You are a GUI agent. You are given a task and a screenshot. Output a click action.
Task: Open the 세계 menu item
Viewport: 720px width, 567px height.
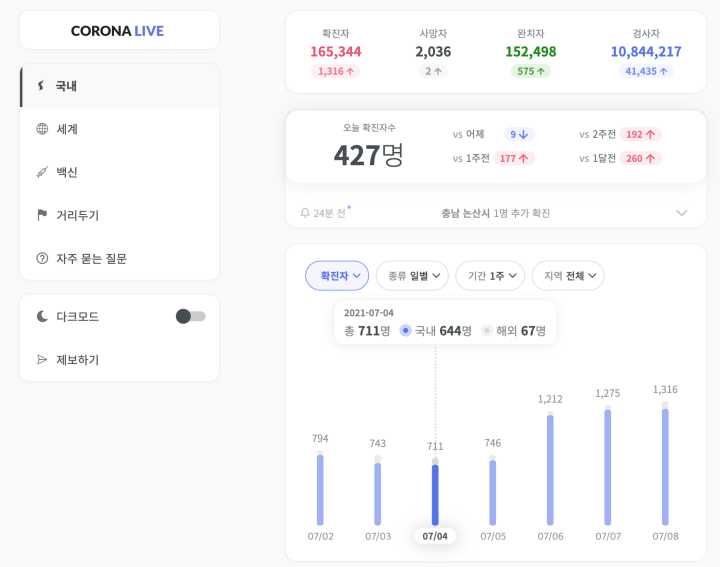pos(119,129)
